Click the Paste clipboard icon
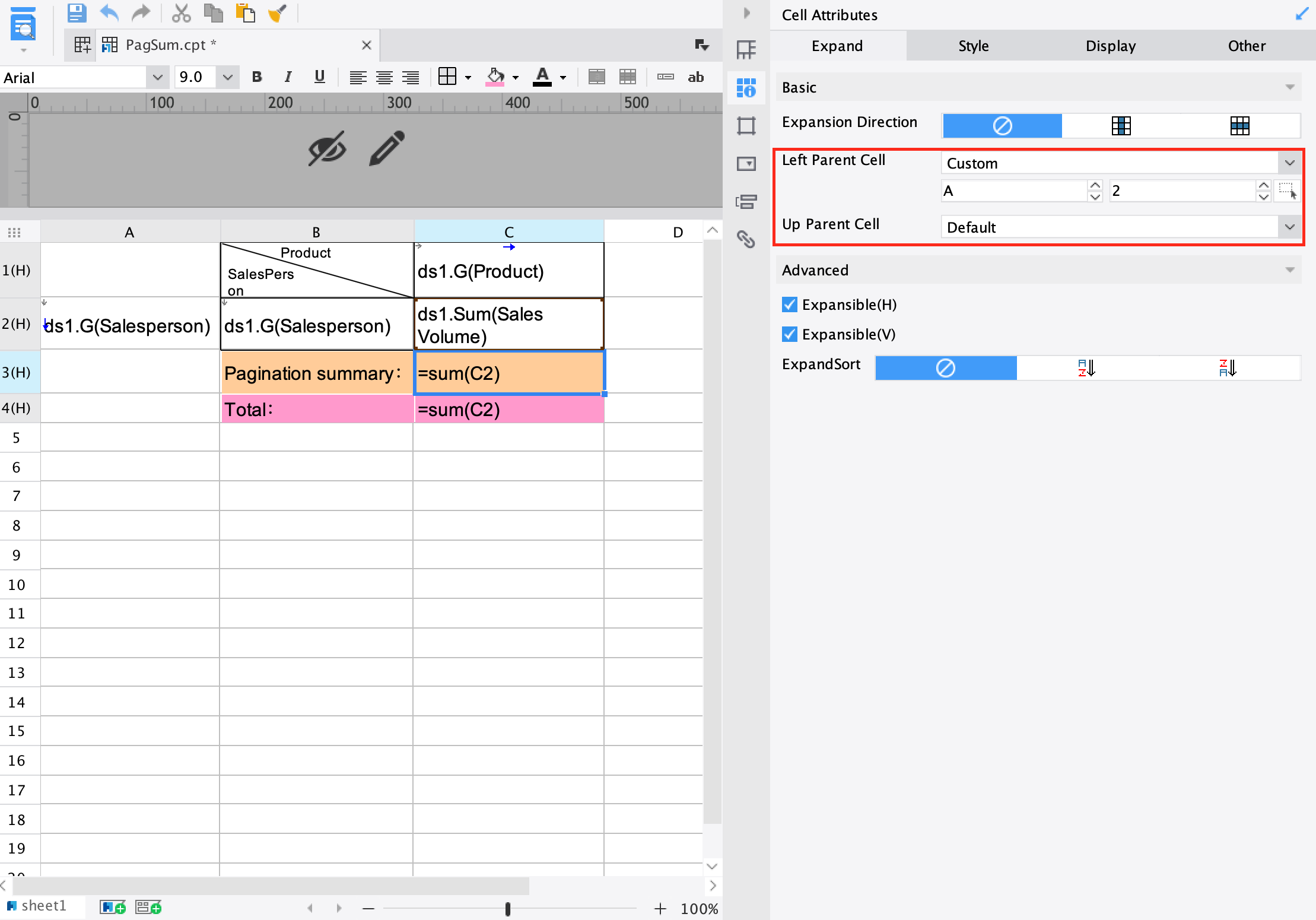 [245, 12]
